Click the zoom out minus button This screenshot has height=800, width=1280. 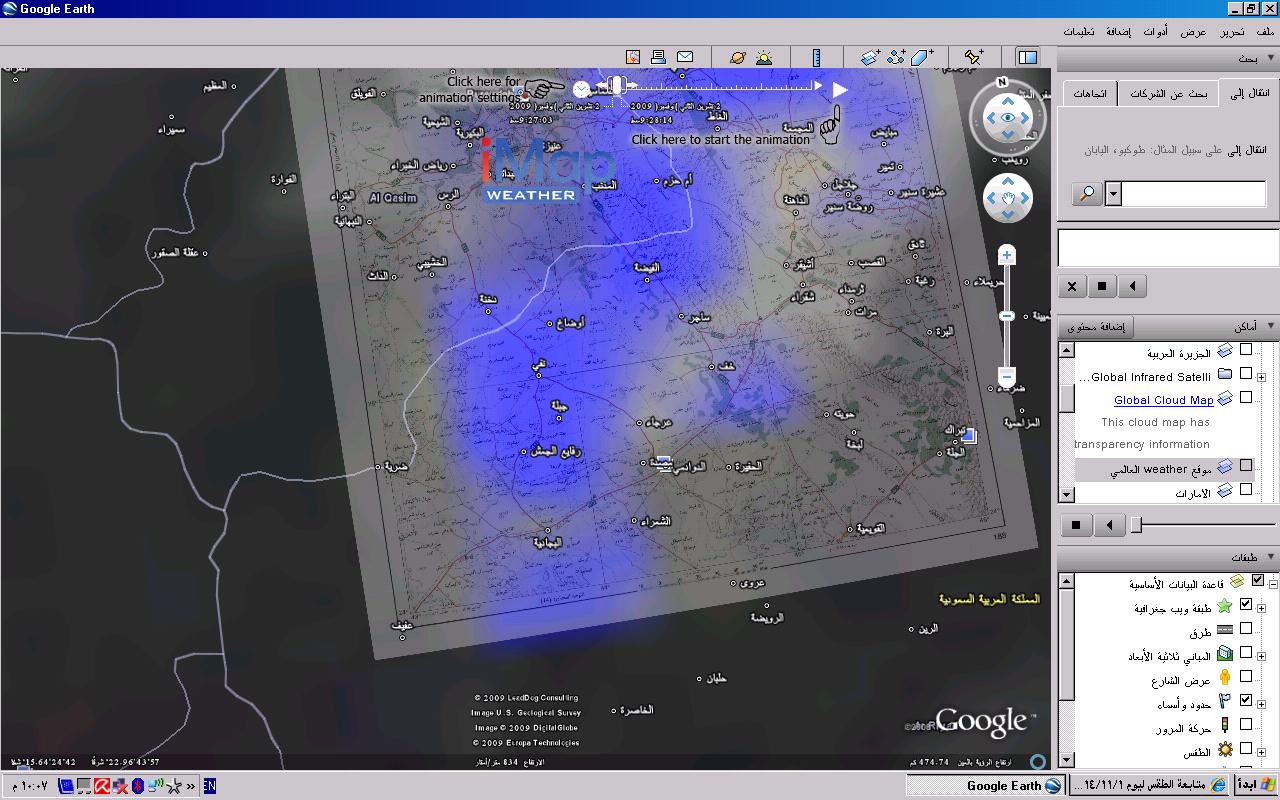pos(1007,376)
